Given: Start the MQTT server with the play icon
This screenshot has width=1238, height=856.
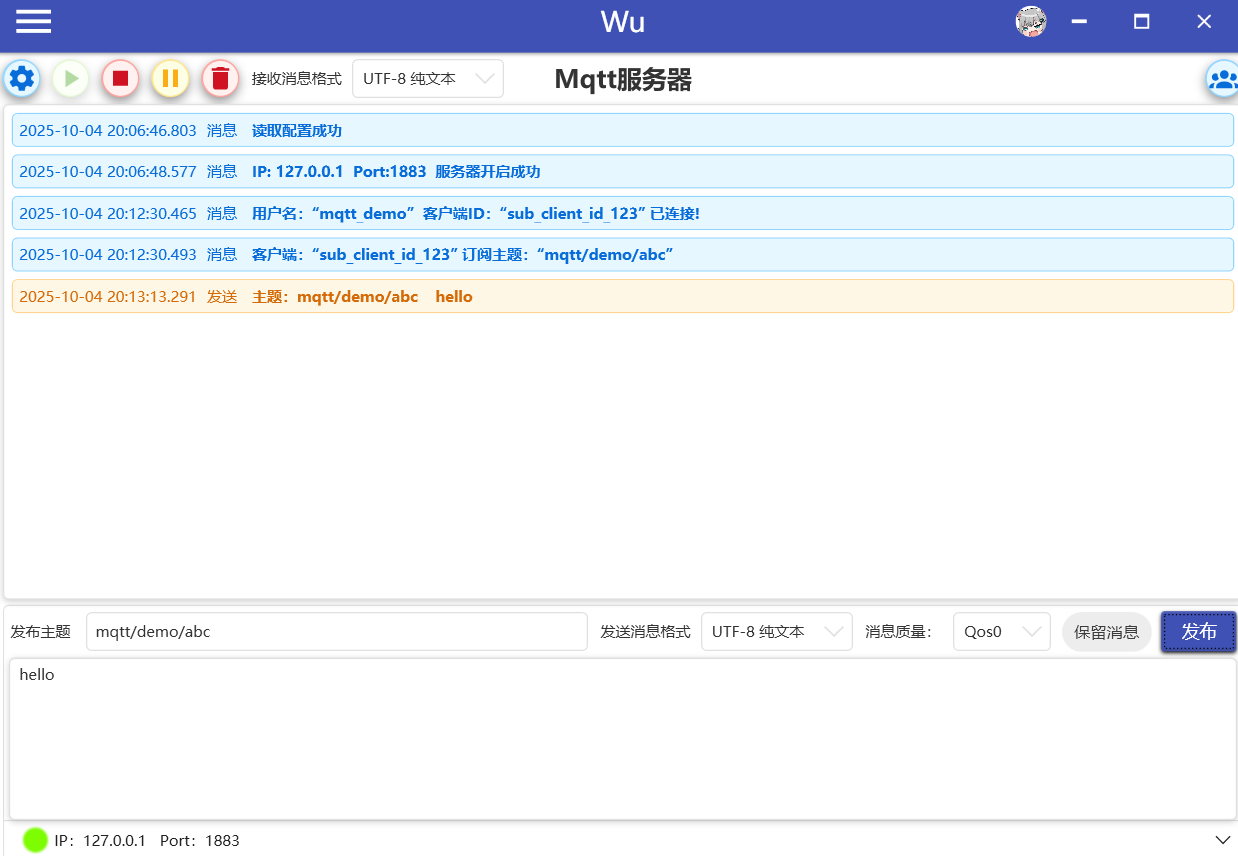Looking at the screenshot, I should click(x=70, y=78).
